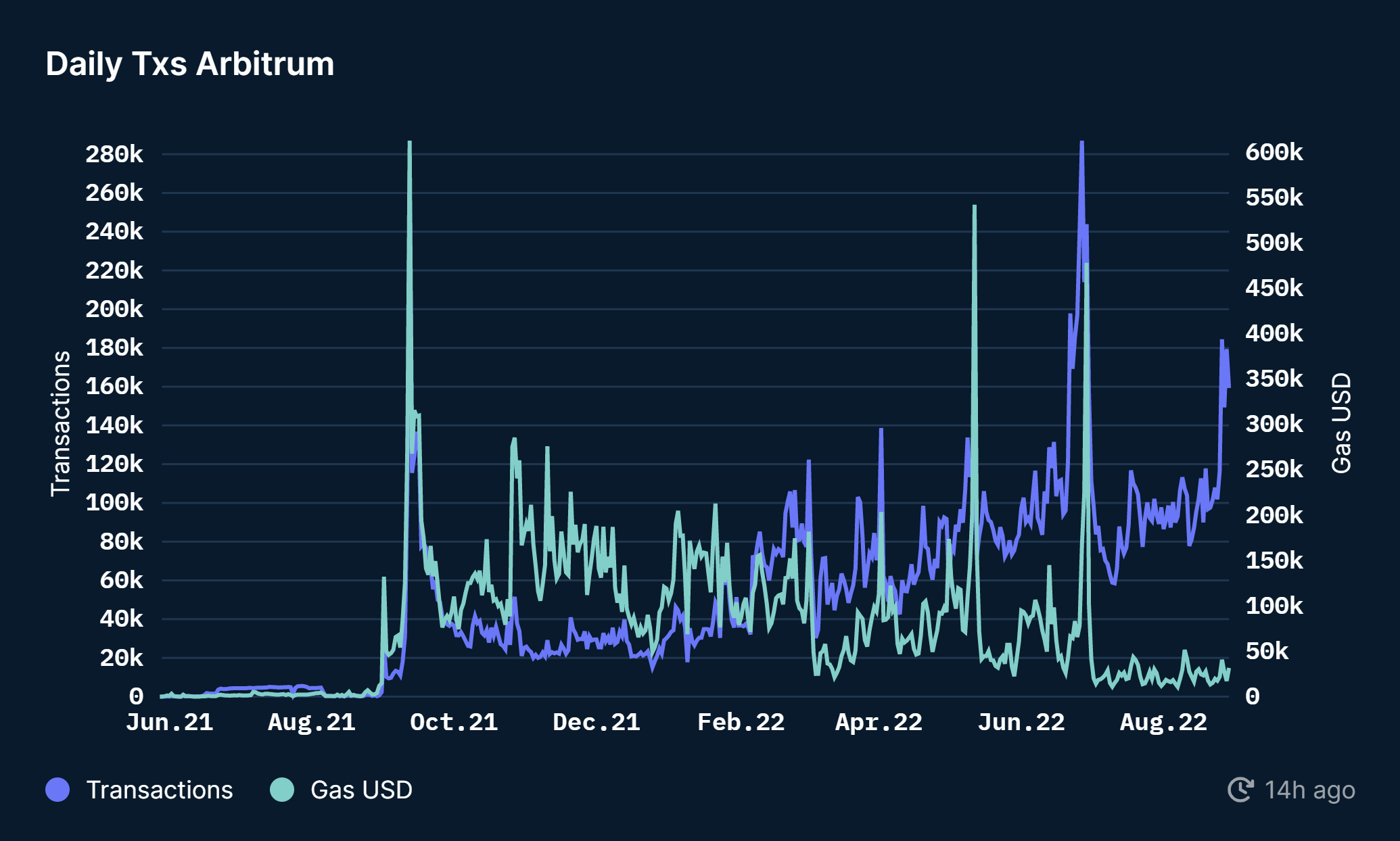This screenshot has height=841, width=1400.
Task: Click the '300k' right axis value
Action: coord(1274,424)
